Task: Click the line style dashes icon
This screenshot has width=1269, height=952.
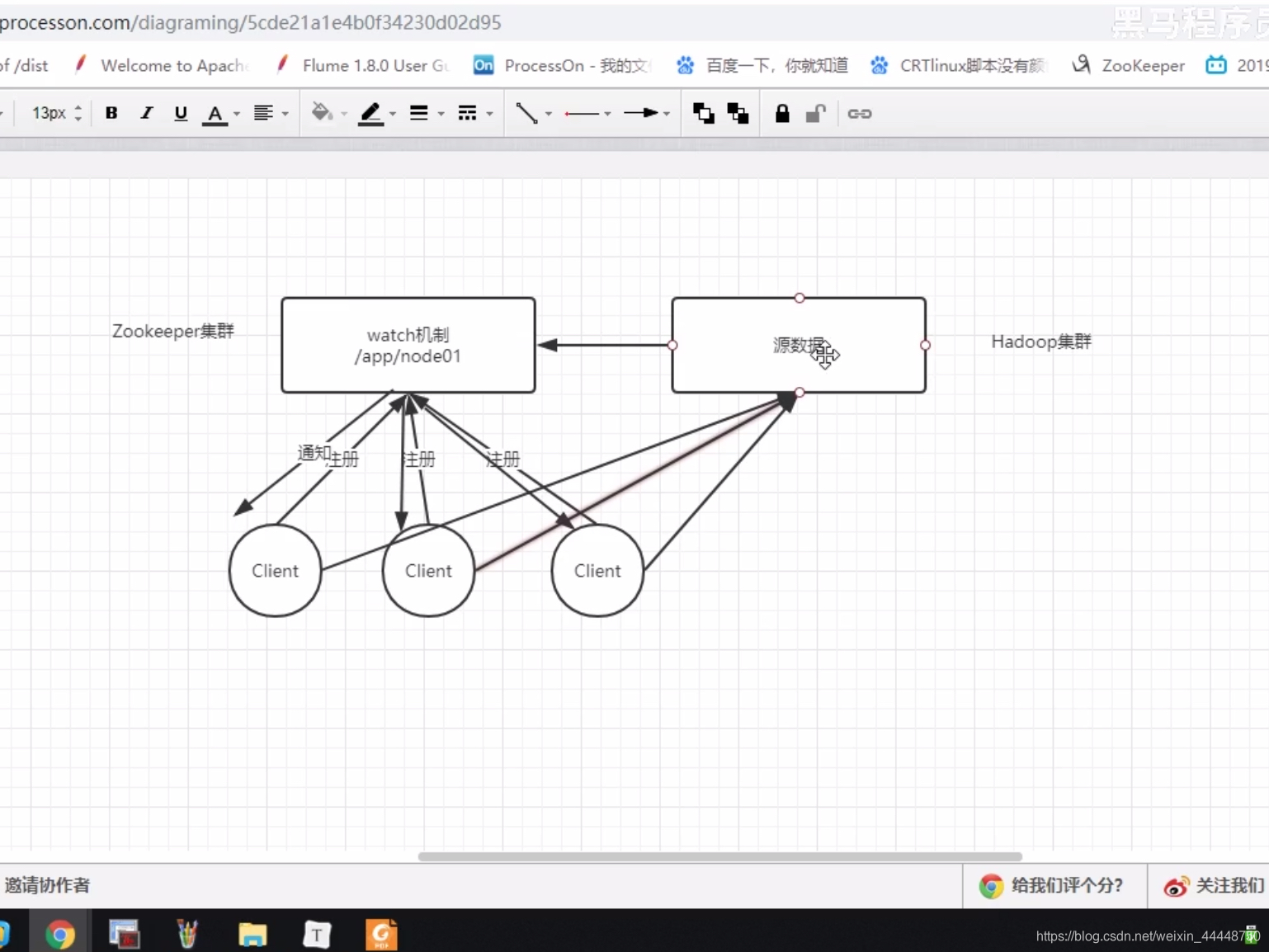Action: tap(468, 113)
